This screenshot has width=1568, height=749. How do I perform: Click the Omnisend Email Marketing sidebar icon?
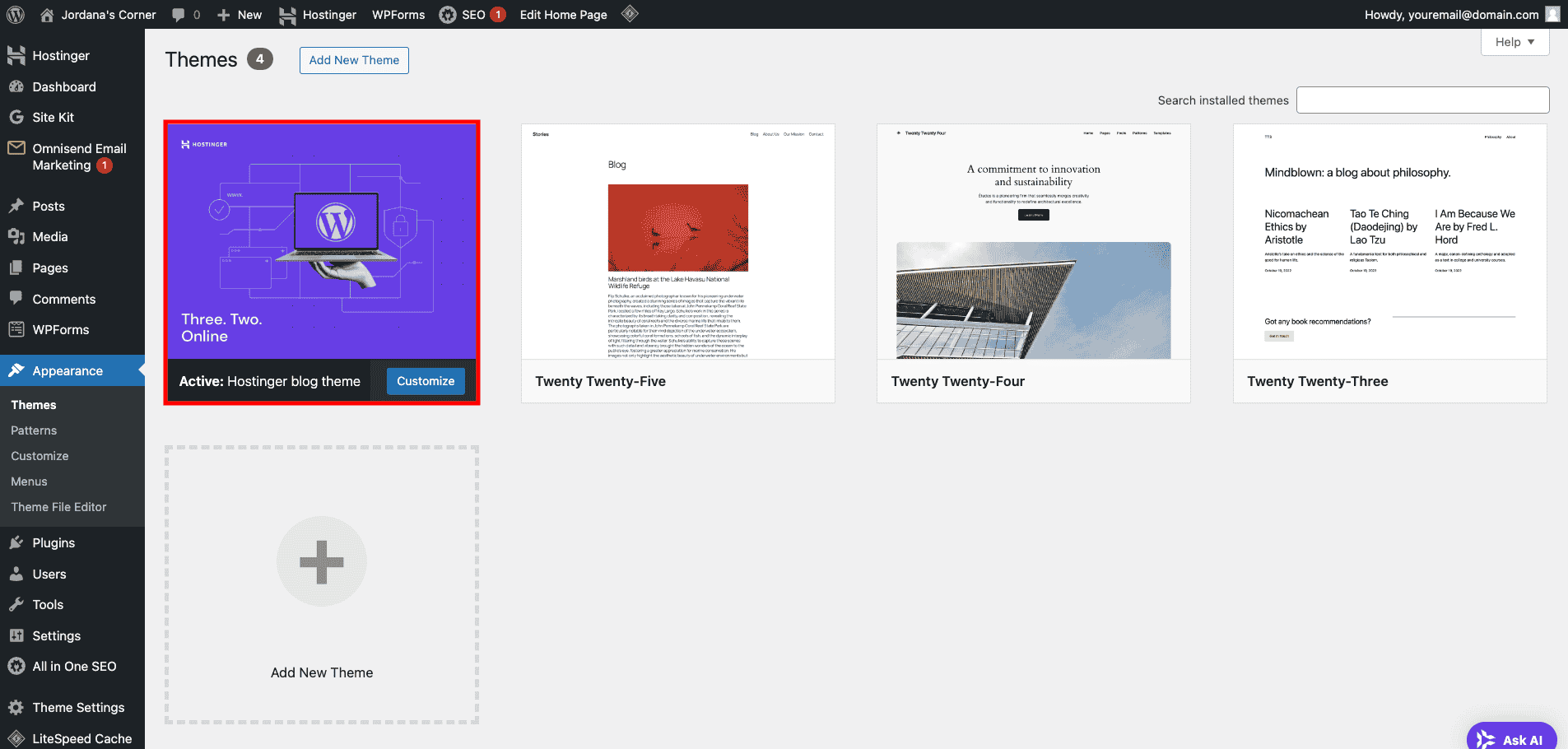click(17, 149)
